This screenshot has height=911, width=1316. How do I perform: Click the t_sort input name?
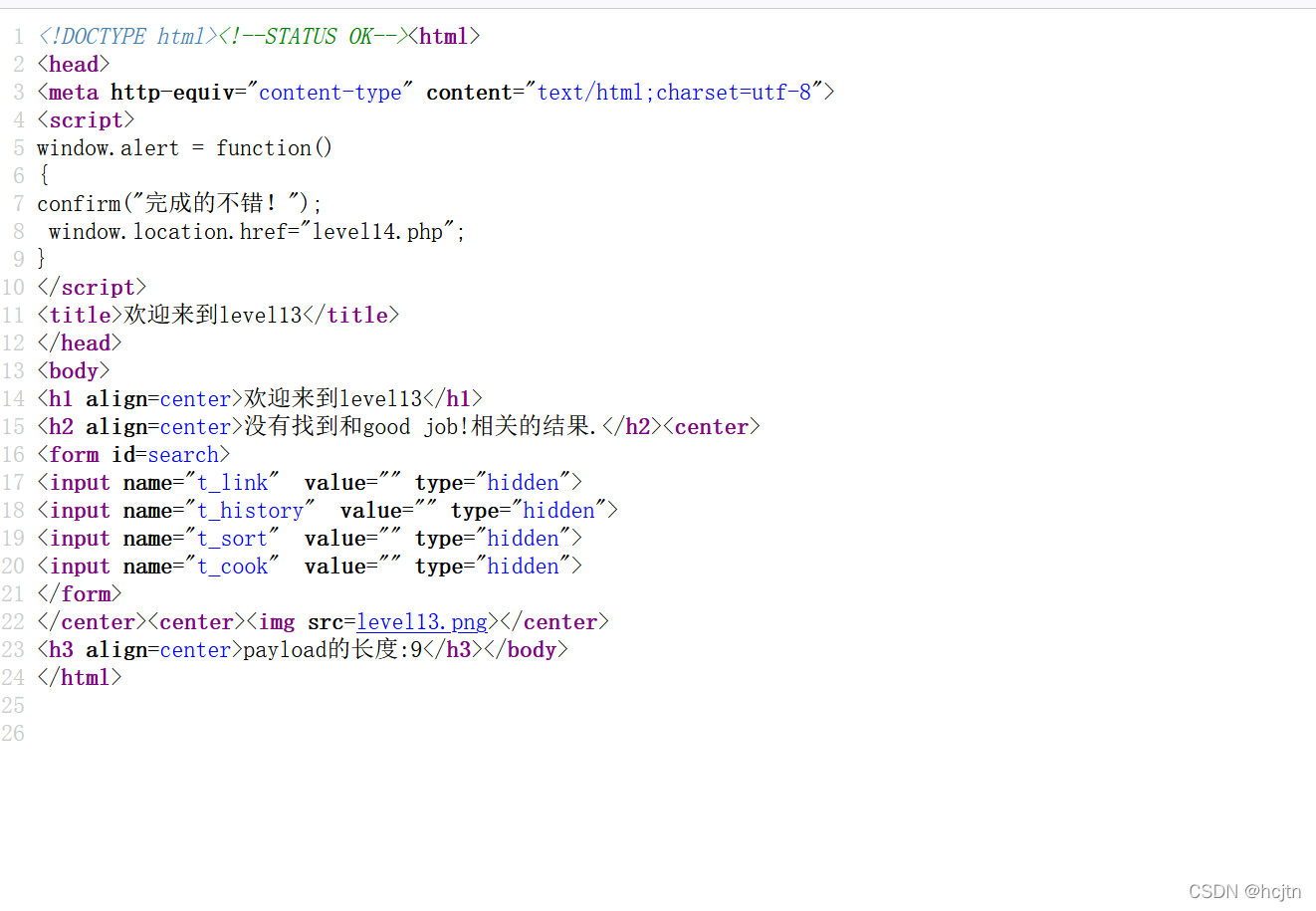[233, 539]
